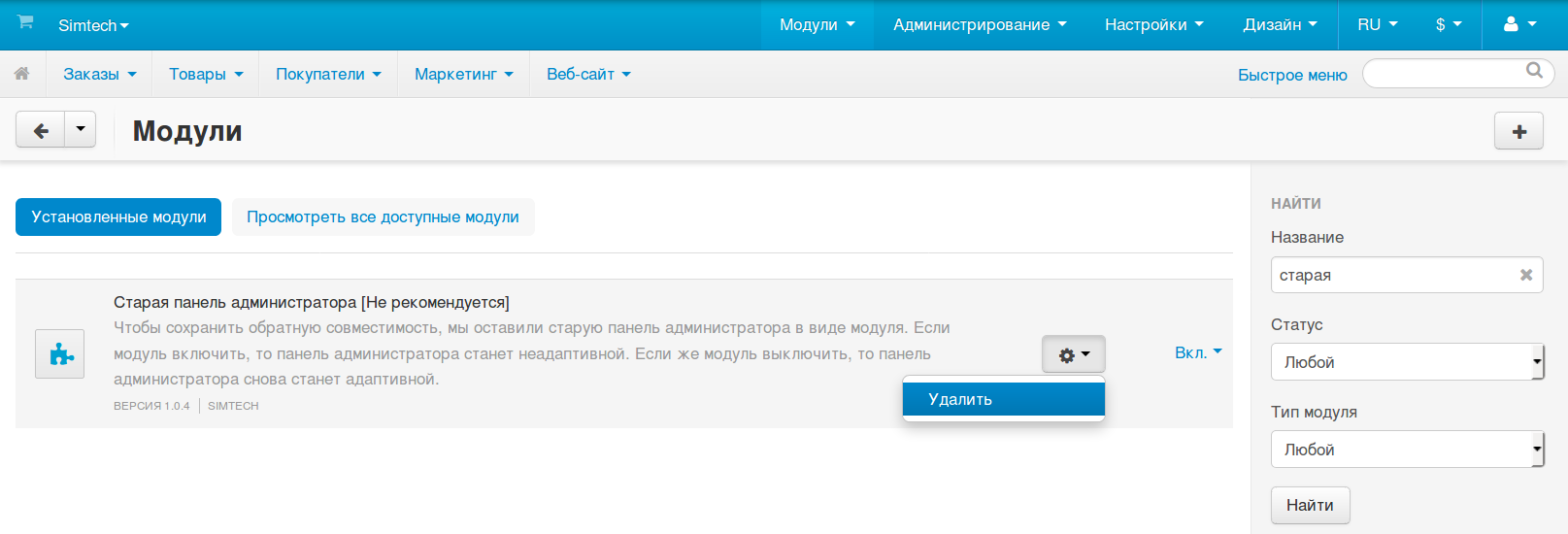Click the module puzzle piece icon

[x=60, y=353]
